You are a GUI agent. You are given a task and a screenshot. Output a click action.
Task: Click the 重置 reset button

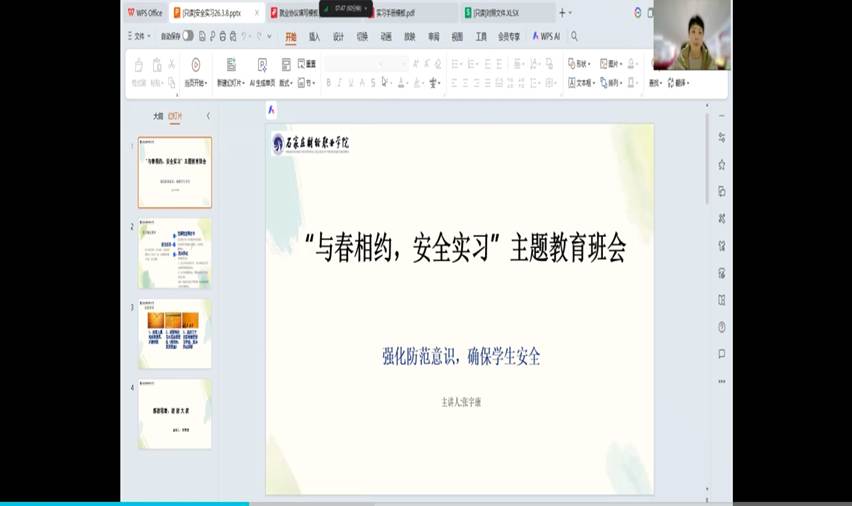pyautogui.click(x=307, y=64)
